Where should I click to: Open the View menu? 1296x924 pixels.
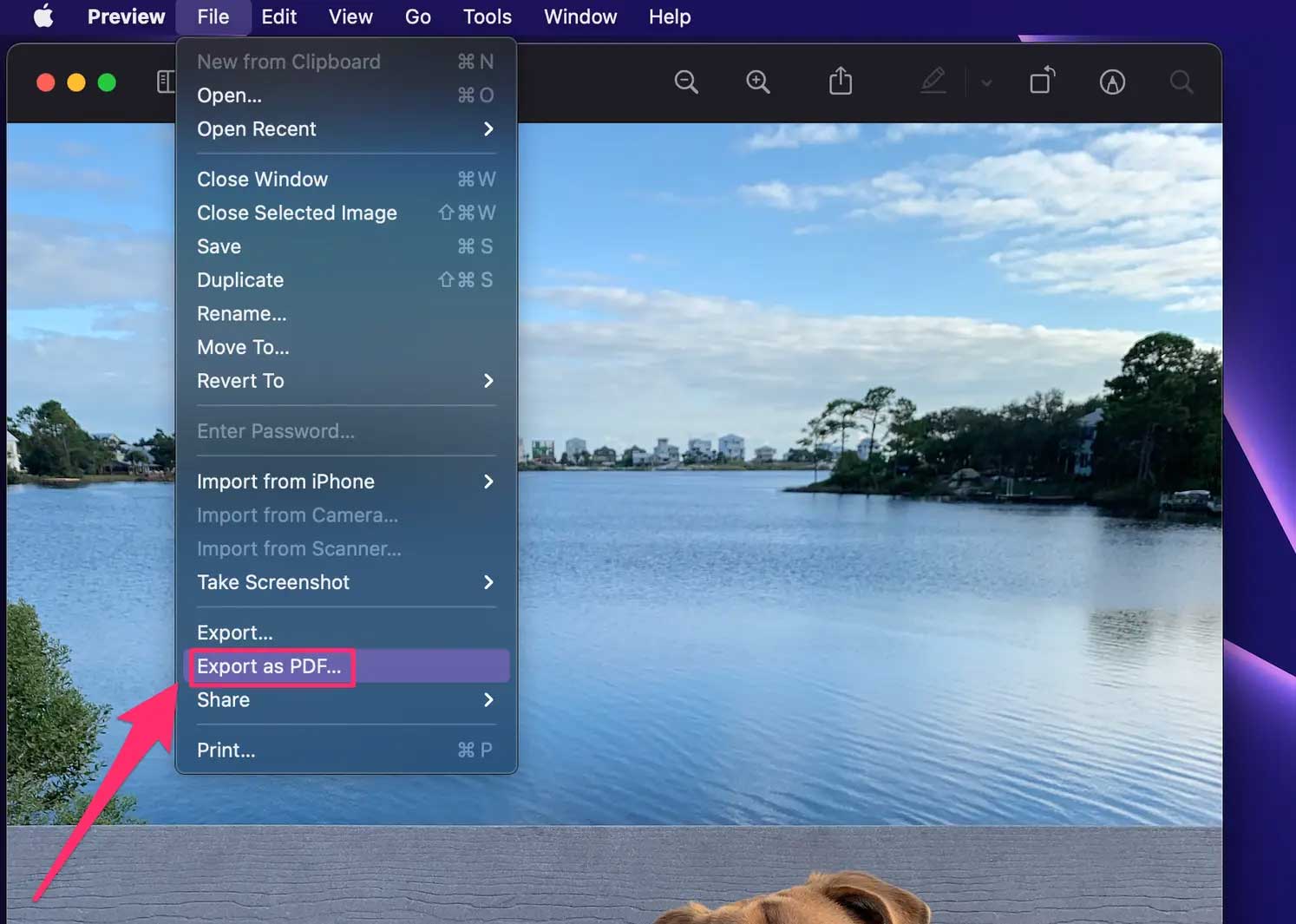point(350,16)
